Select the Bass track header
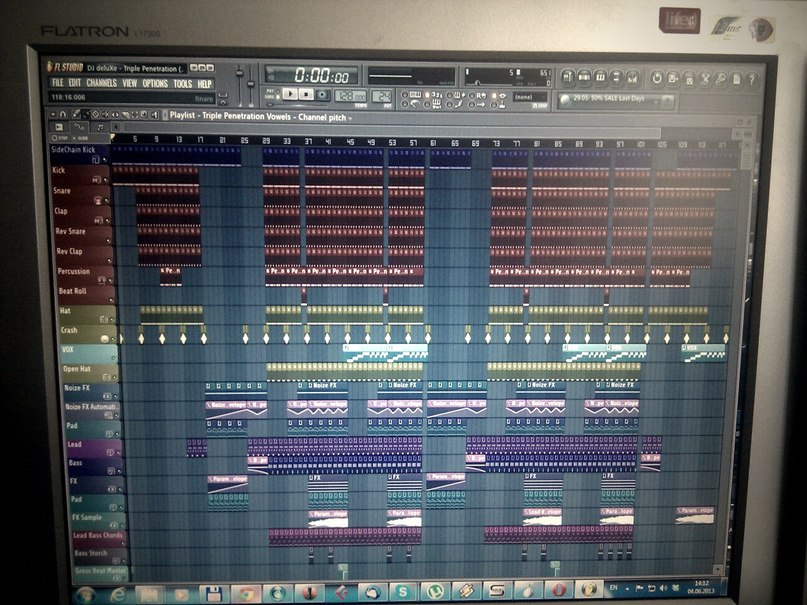Viewport: 807px width, 605px height. pyautogui.click(x=96, y=466)
